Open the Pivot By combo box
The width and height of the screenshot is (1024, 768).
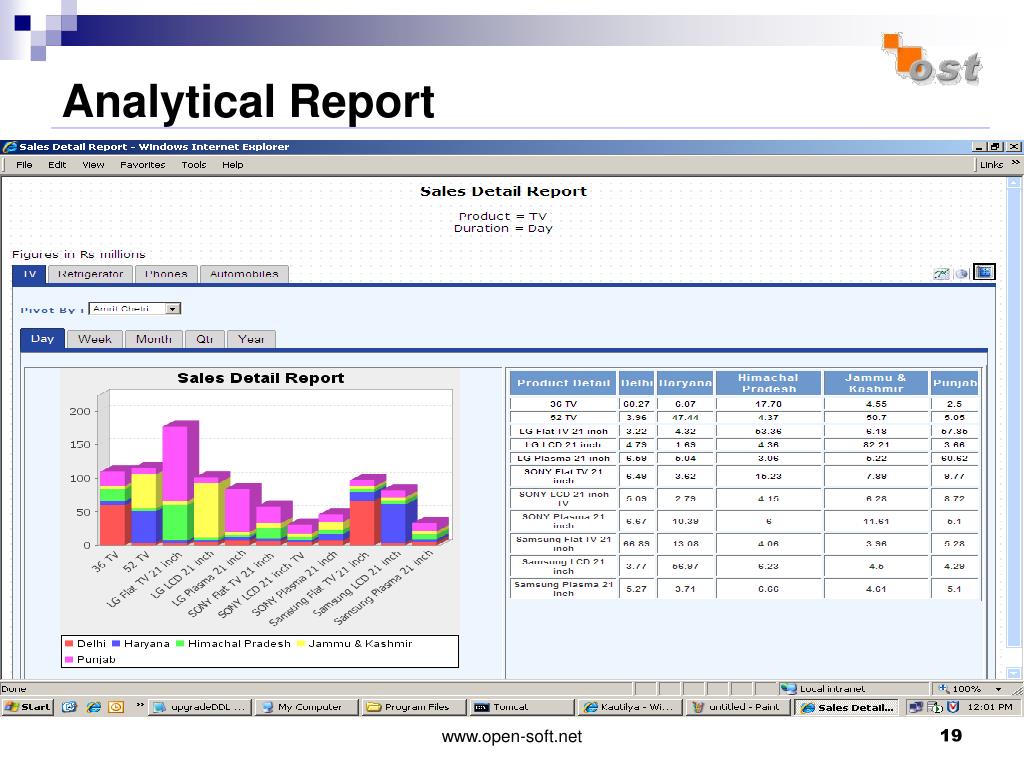tap(135, 309)
